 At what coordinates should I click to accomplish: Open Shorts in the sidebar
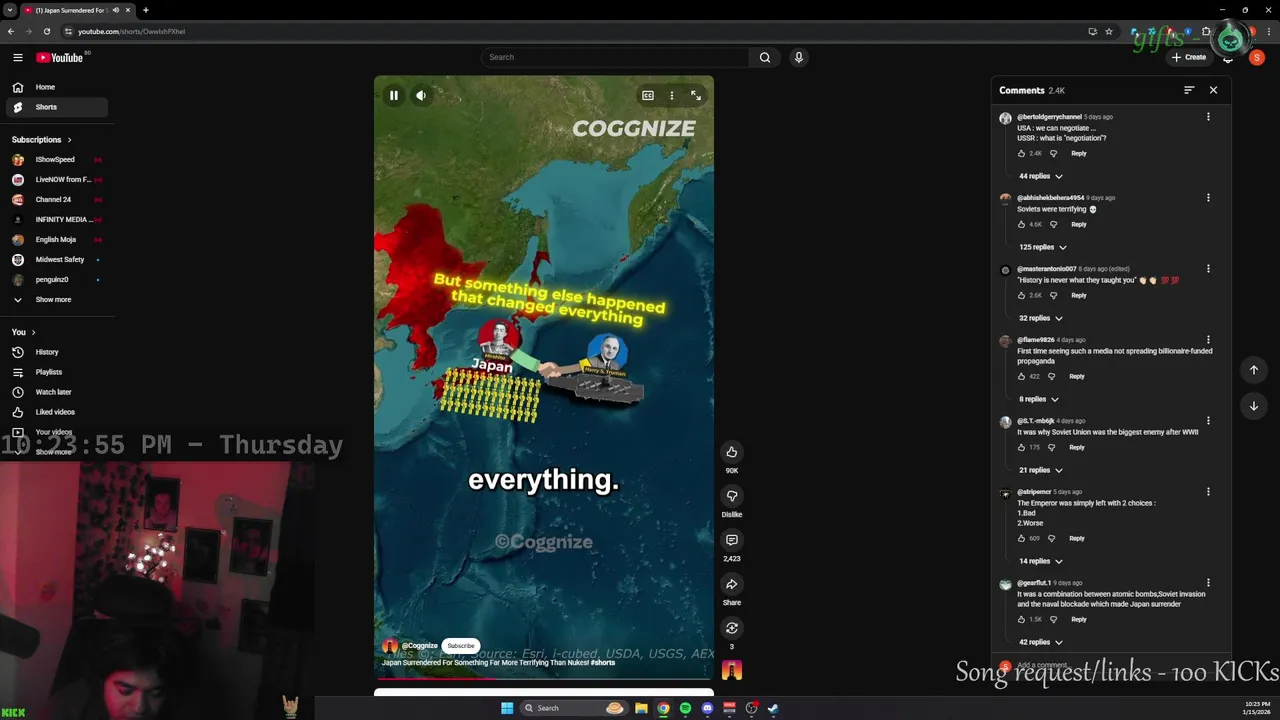click(57, 107)
